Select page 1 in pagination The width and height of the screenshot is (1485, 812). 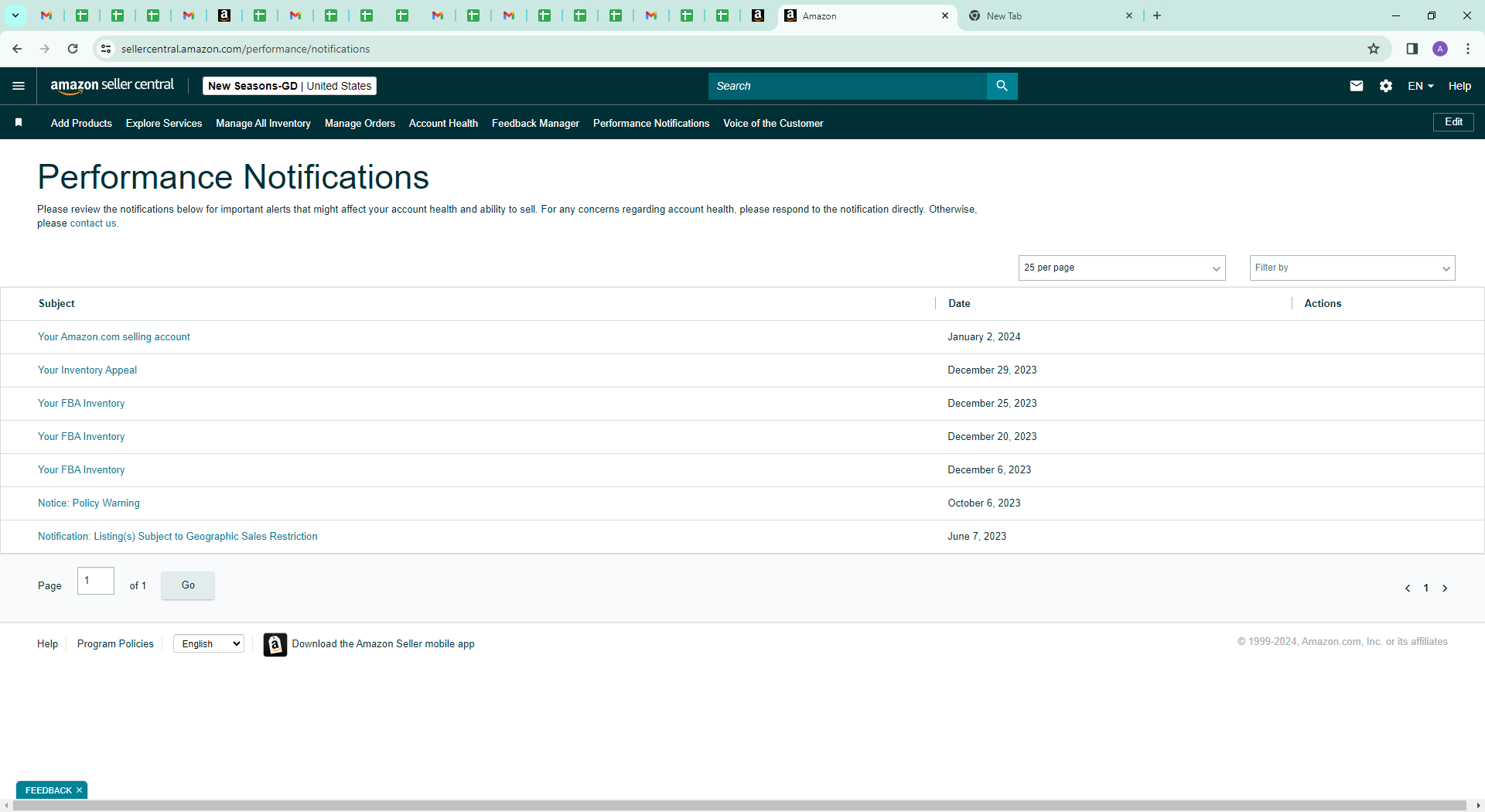(1426, 589)
